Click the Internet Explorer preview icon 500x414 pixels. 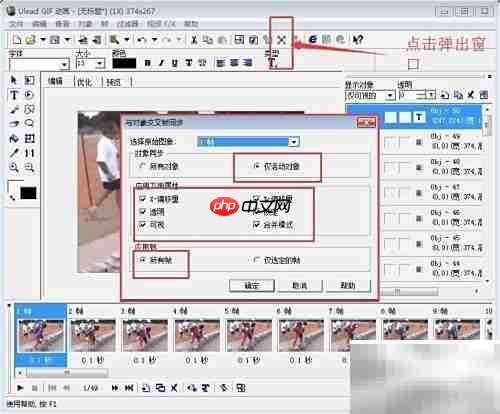click(312, 39)
